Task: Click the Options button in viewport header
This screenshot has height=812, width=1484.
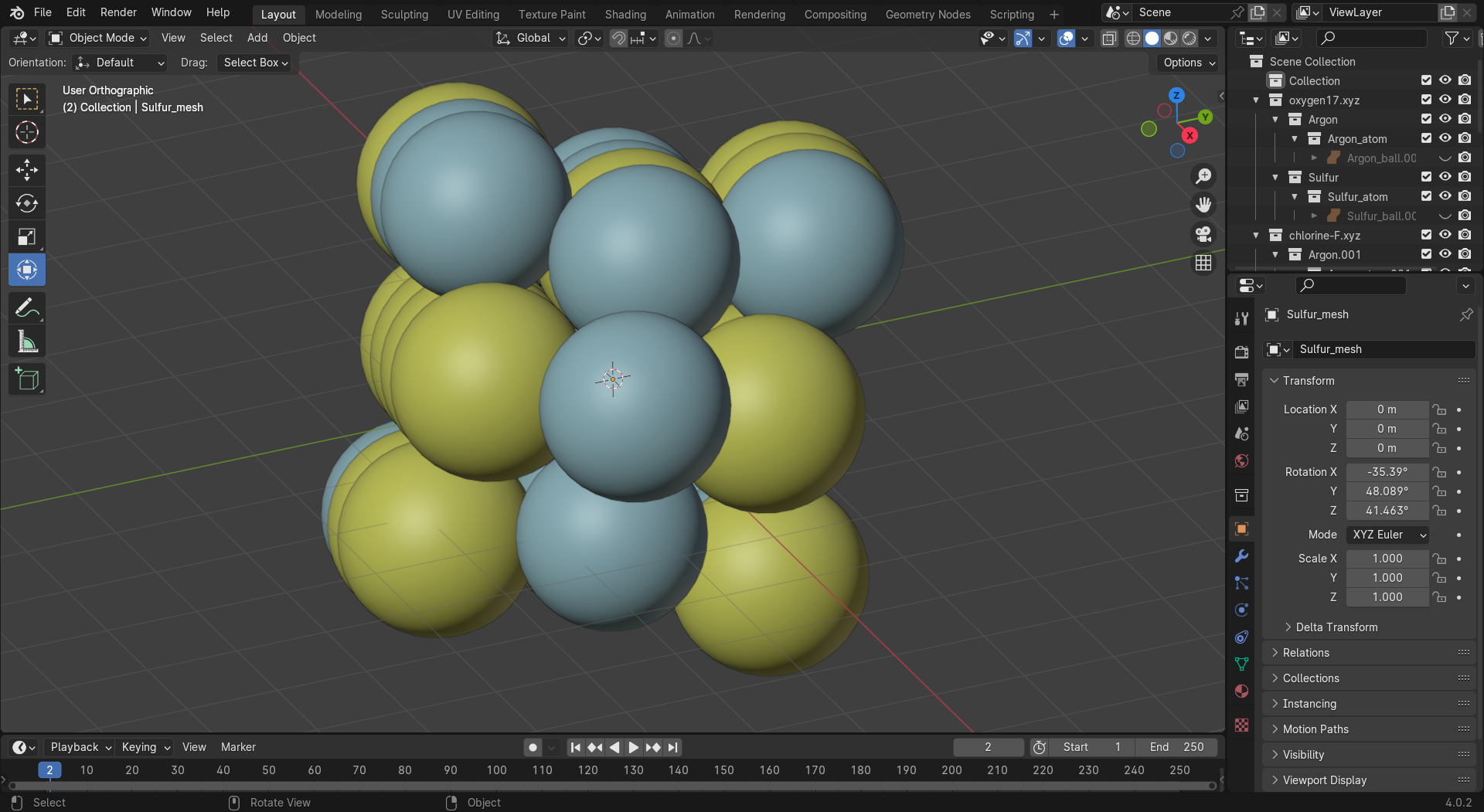Action: (1189, 63)
